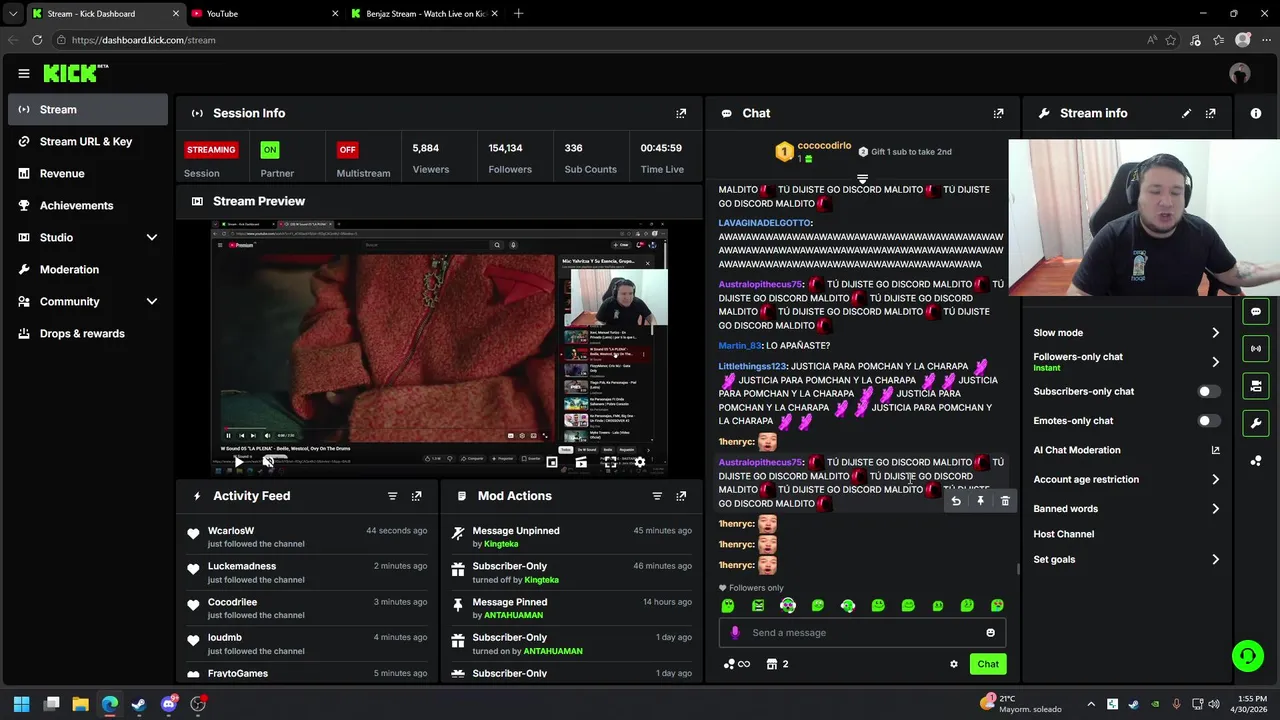Select the broadcast signal icon in right rail

1256,349
